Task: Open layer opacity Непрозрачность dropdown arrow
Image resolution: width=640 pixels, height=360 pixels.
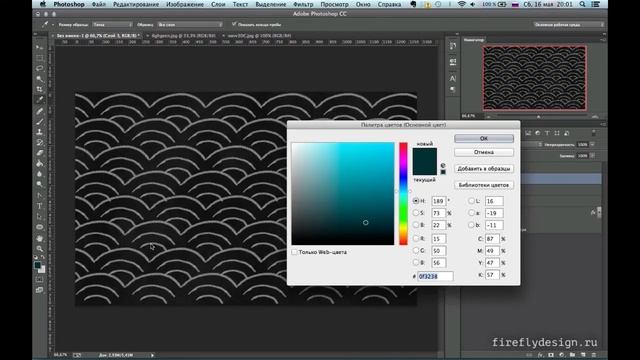Action: pyautogui.click(x=592, y=144)
